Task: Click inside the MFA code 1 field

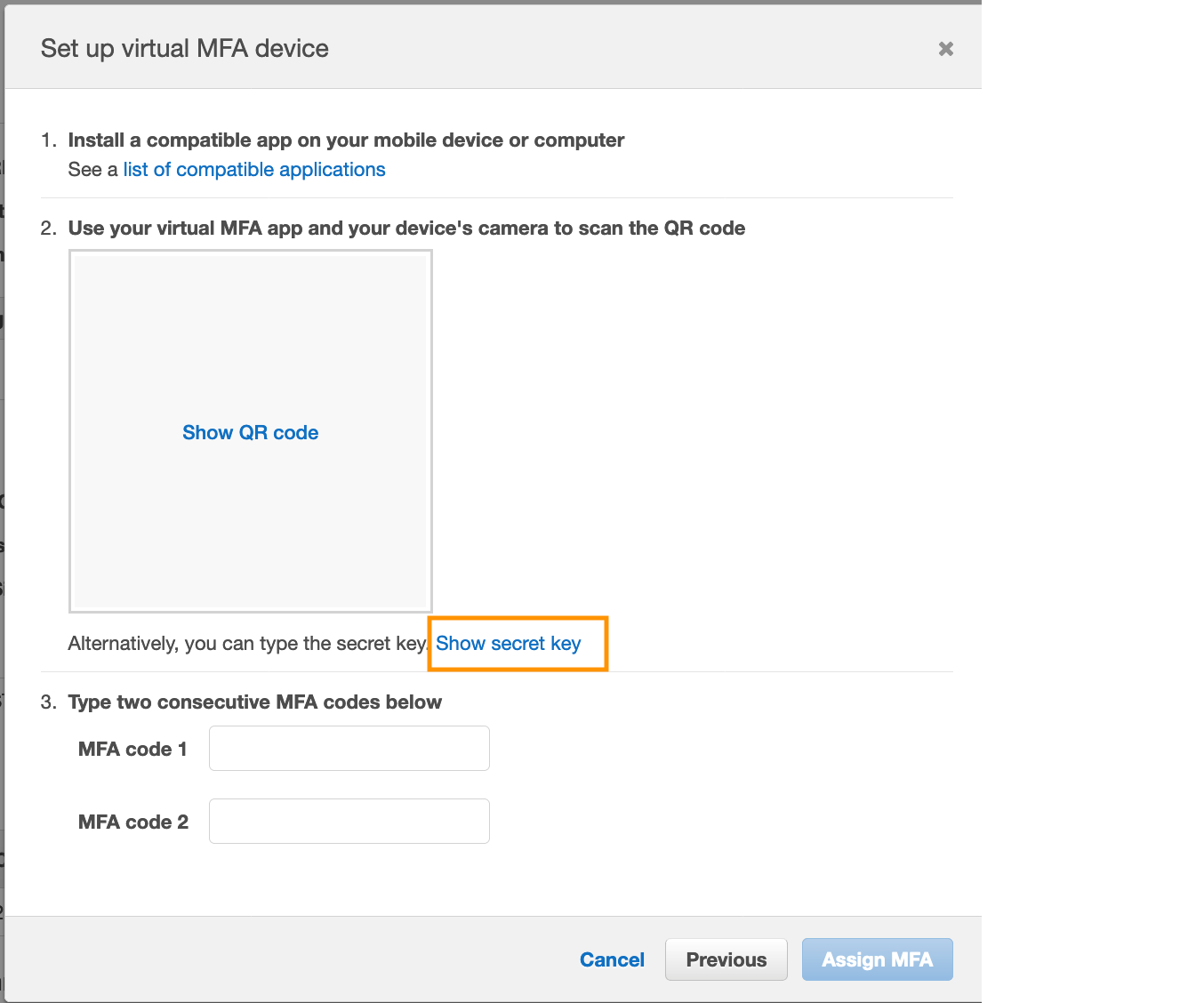Action: click(x=349, y=748)
